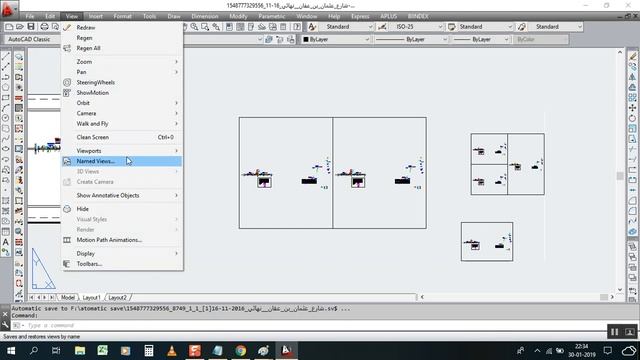This screenshot has width=640, height=360.
Task: Select the Chamfer modify tool
Action: click(x=632, y=200)
